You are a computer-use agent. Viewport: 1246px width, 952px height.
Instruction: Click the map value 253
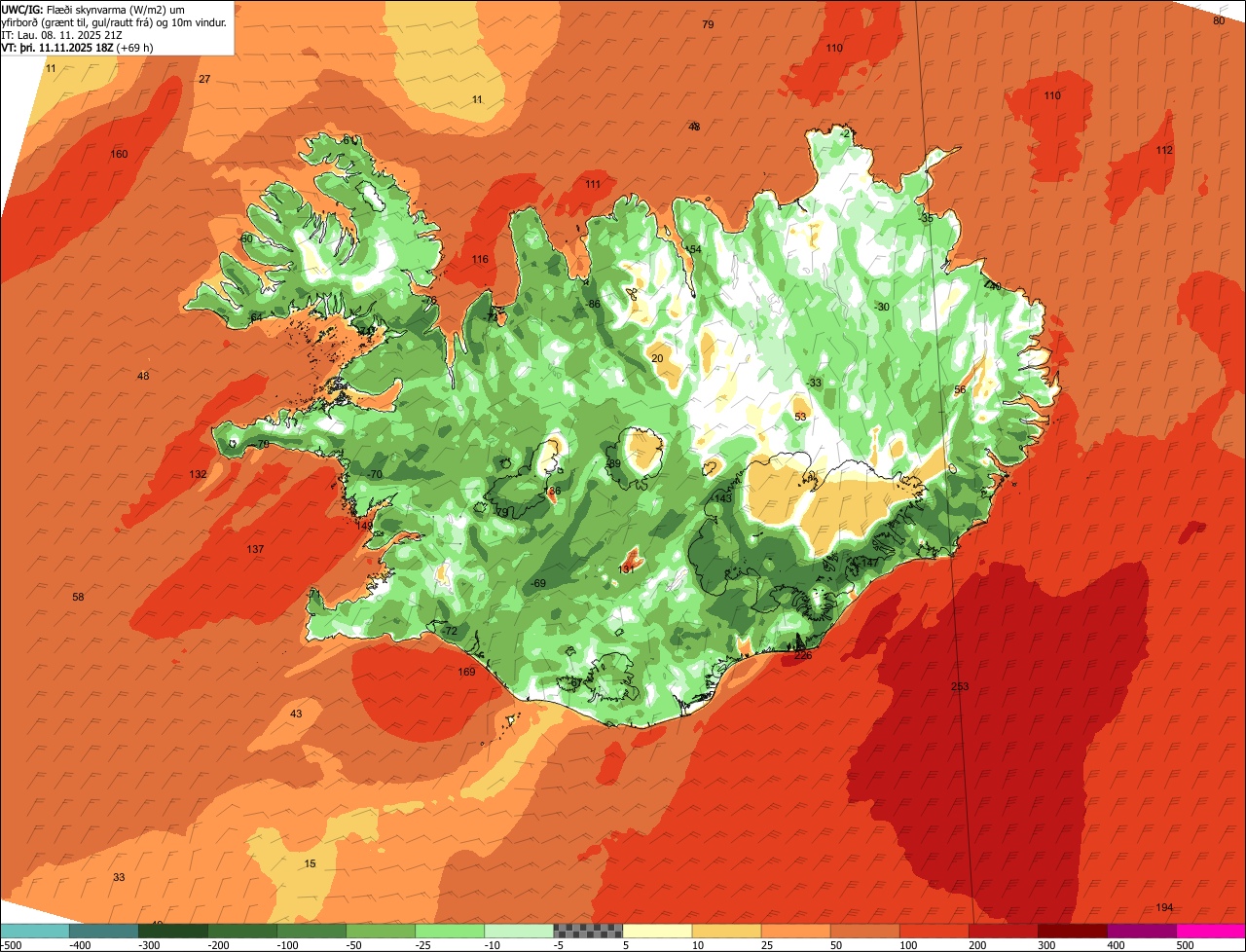click(x=960, y=687)
